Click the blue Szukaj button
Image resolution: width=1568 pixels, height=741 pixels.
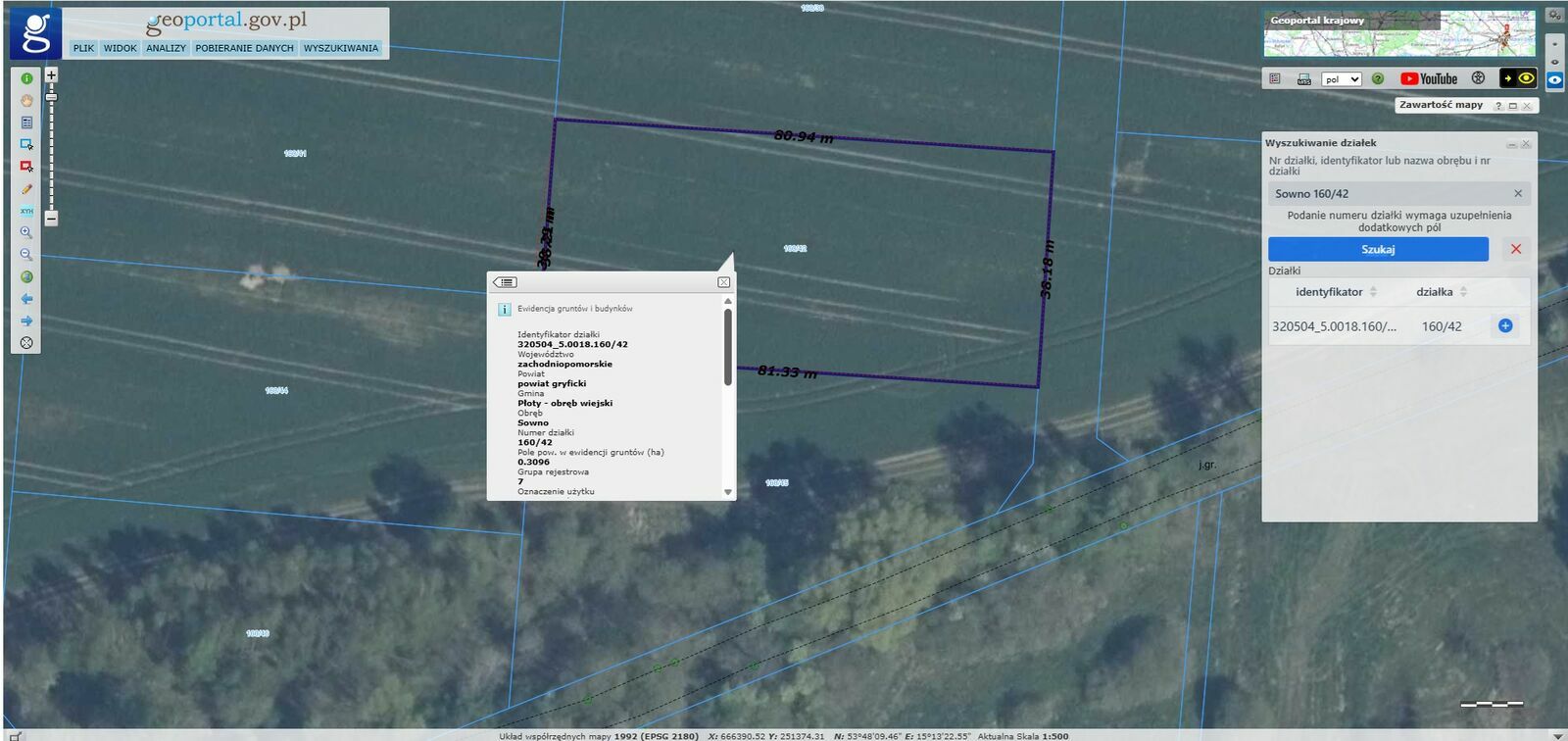pos(1378,249)
